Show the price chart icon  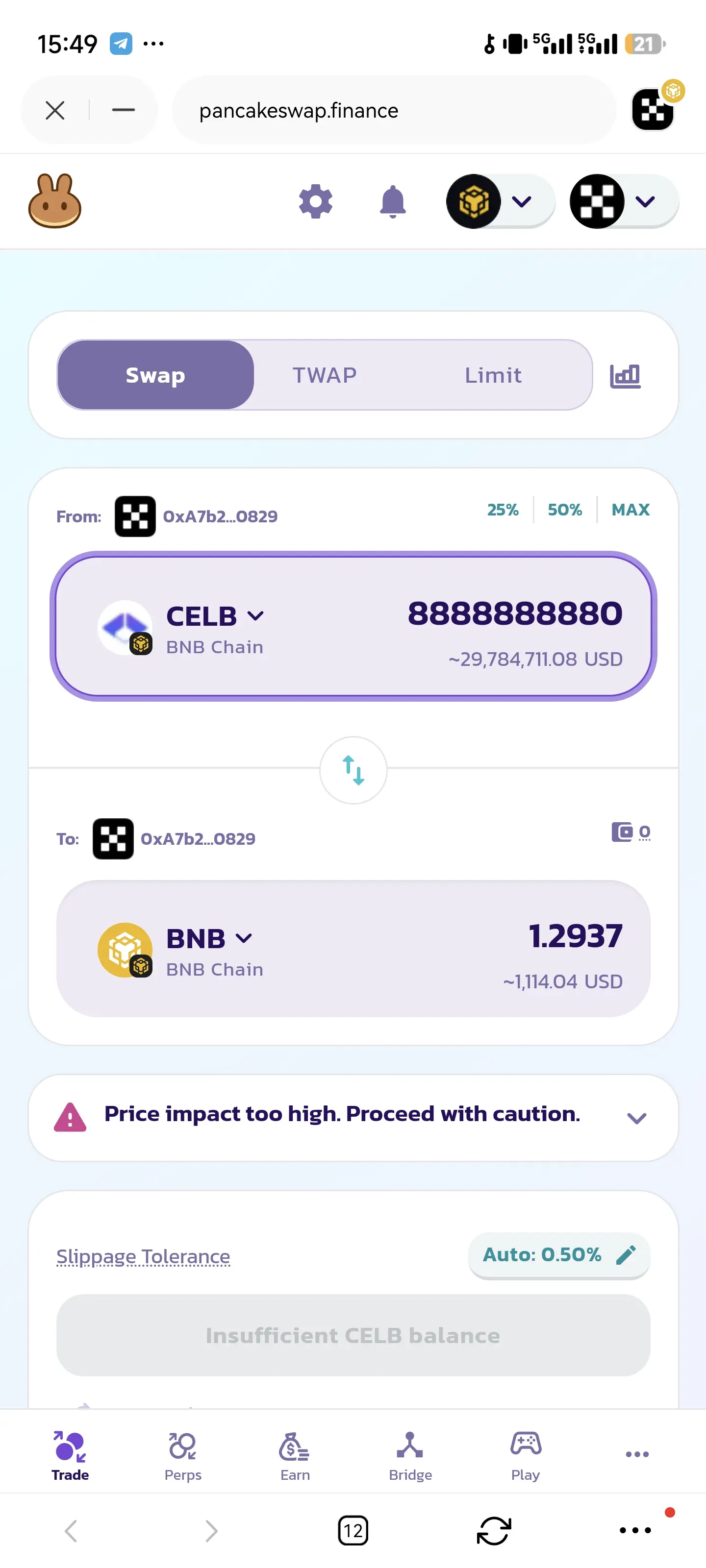(x=625, y=375)
